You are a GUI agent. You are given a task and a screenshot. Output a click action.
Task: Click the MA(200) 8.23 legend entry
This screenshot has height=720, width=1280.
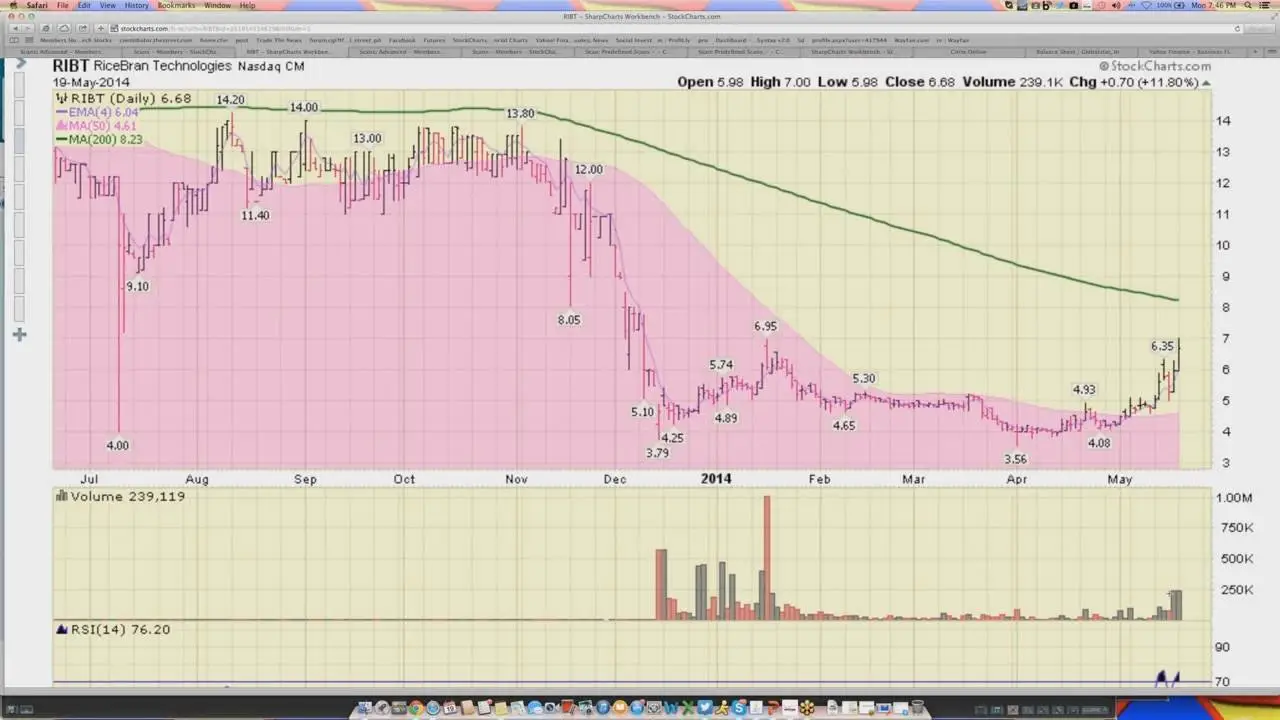[101, 139]
